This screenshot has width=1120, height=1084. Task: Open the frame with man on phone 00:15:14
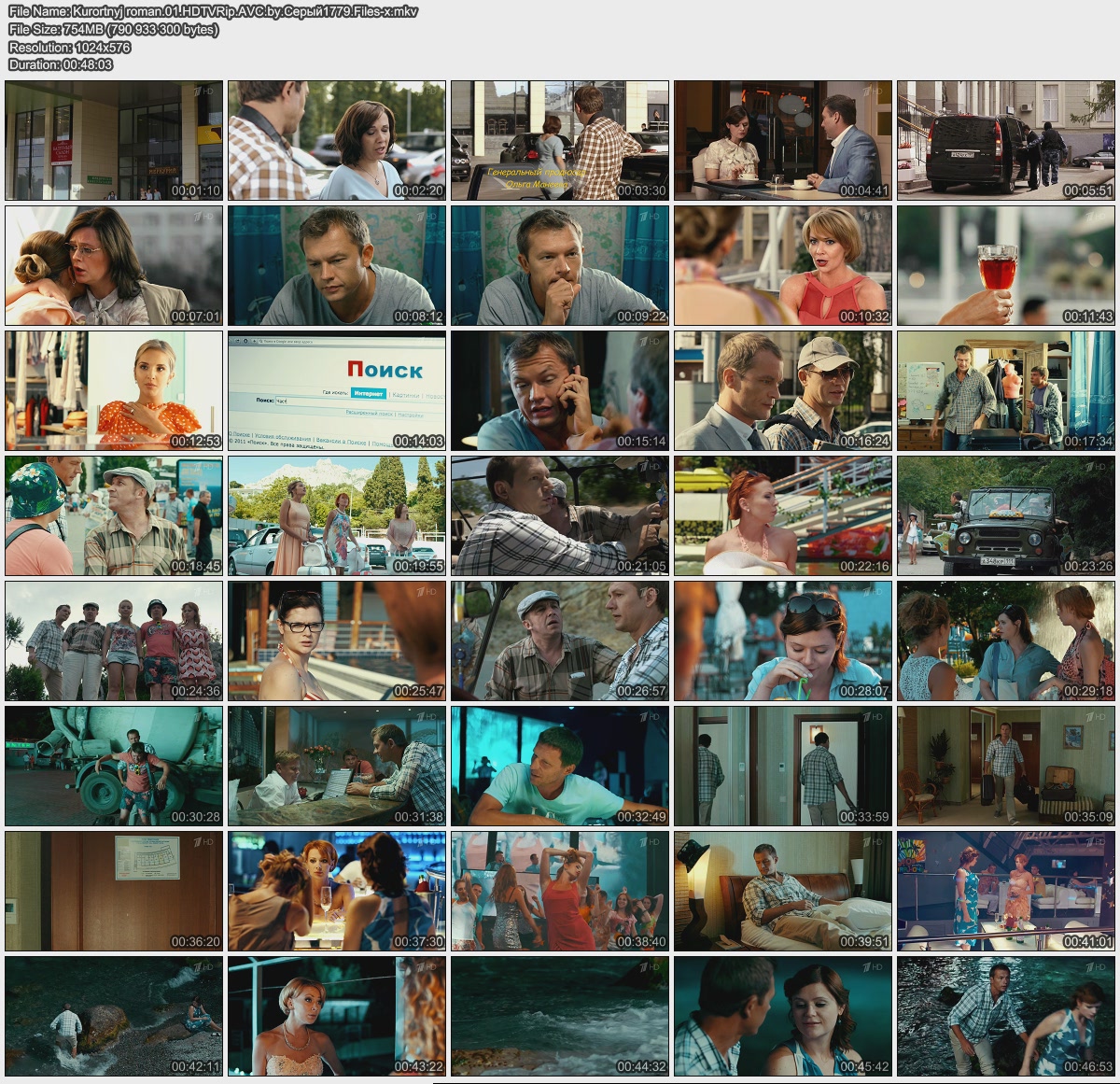click(x=560, y=390)
